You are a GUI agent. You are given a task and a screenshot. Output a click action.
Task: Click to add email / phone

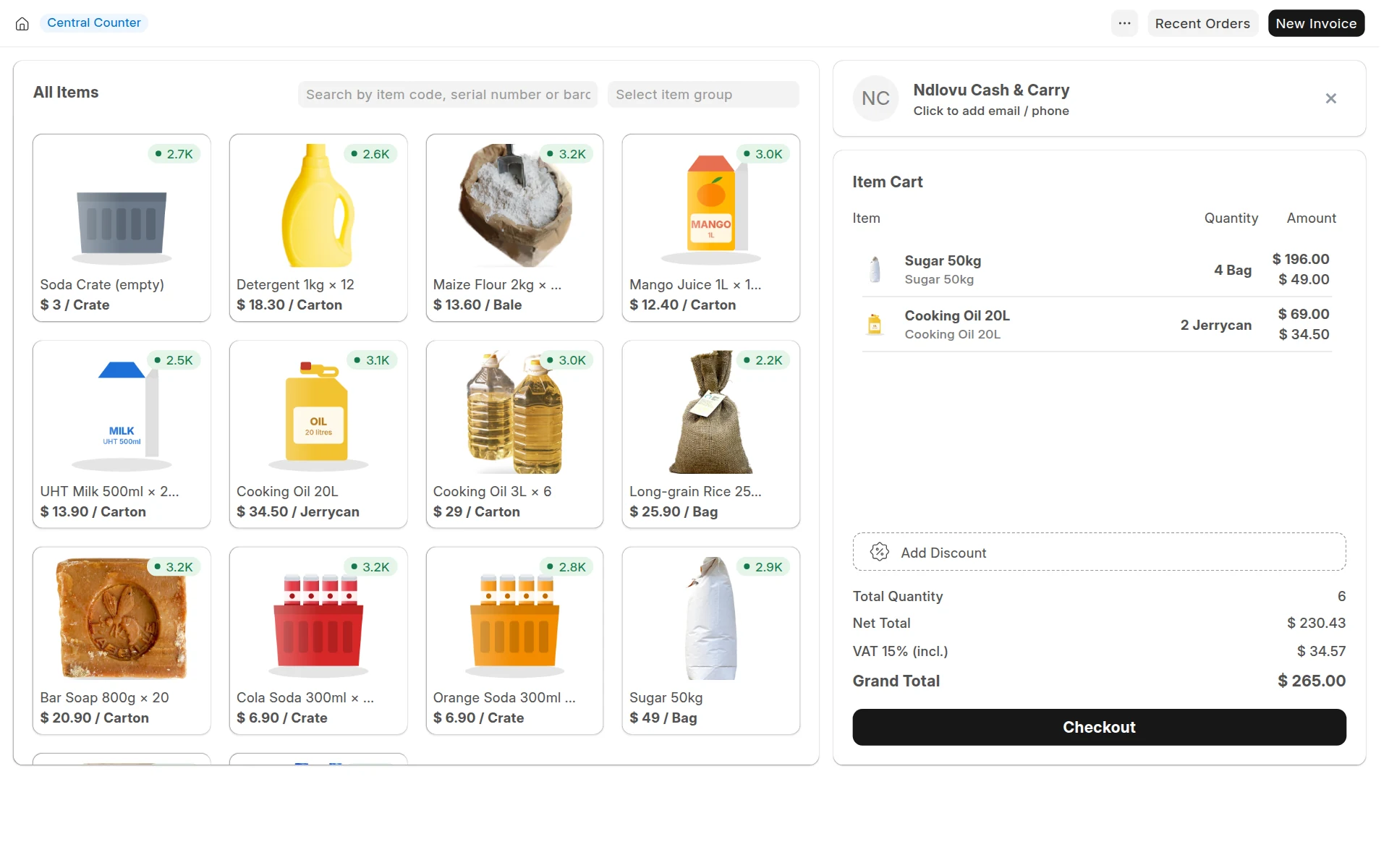991,111
